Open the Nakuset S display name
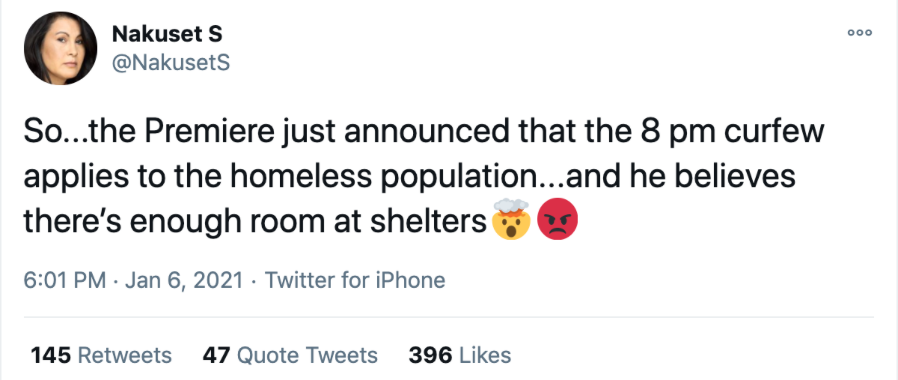The height and width of the screenshot is (380, 898). 167,34
